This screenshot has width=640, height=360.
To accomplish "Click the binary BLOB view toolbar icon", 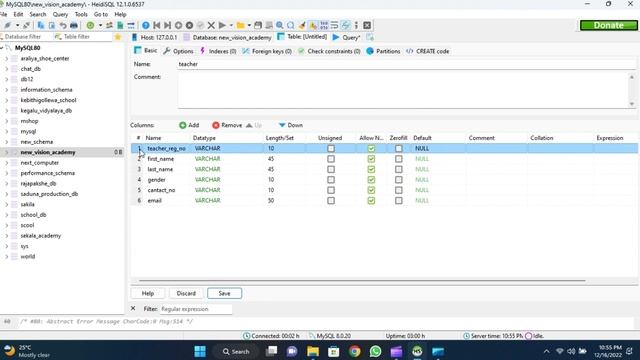I will [324, 25].
